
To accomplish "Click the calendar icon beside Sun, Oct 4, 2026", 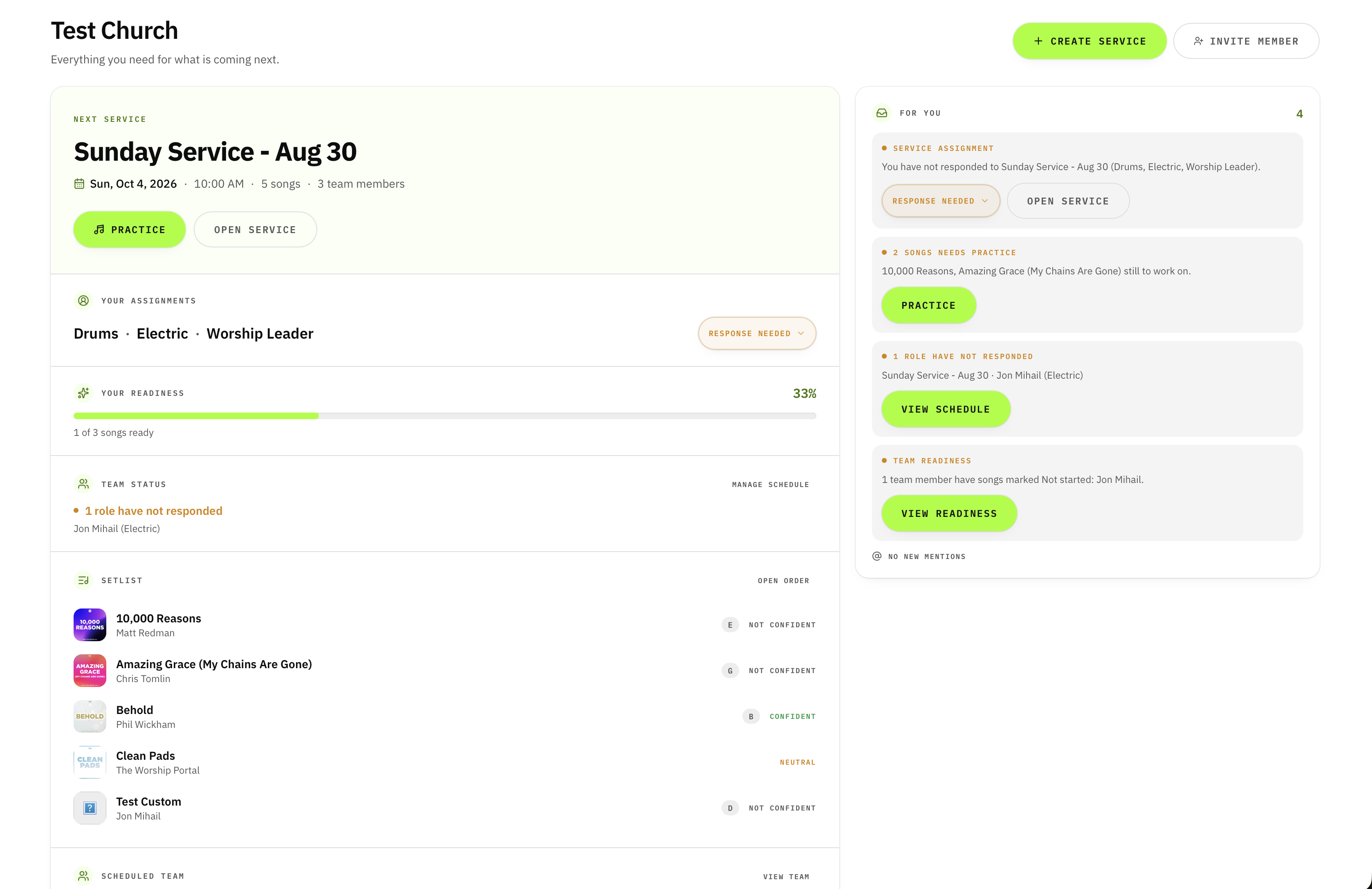I will pyautogui.click(x=79, y=184).
